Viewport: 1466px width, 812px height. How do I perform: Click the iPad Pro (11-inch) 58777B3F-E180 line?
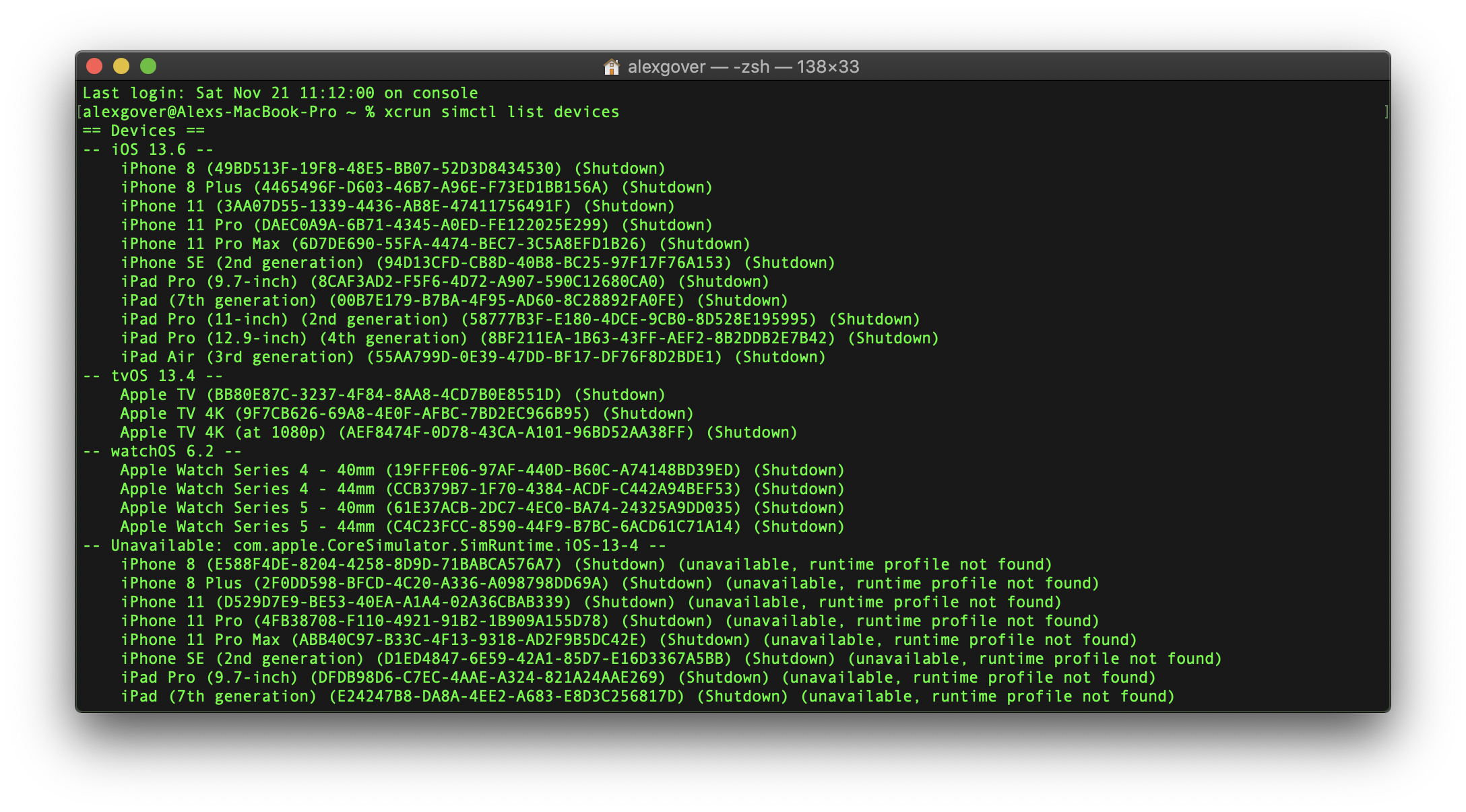pos(520,319)
